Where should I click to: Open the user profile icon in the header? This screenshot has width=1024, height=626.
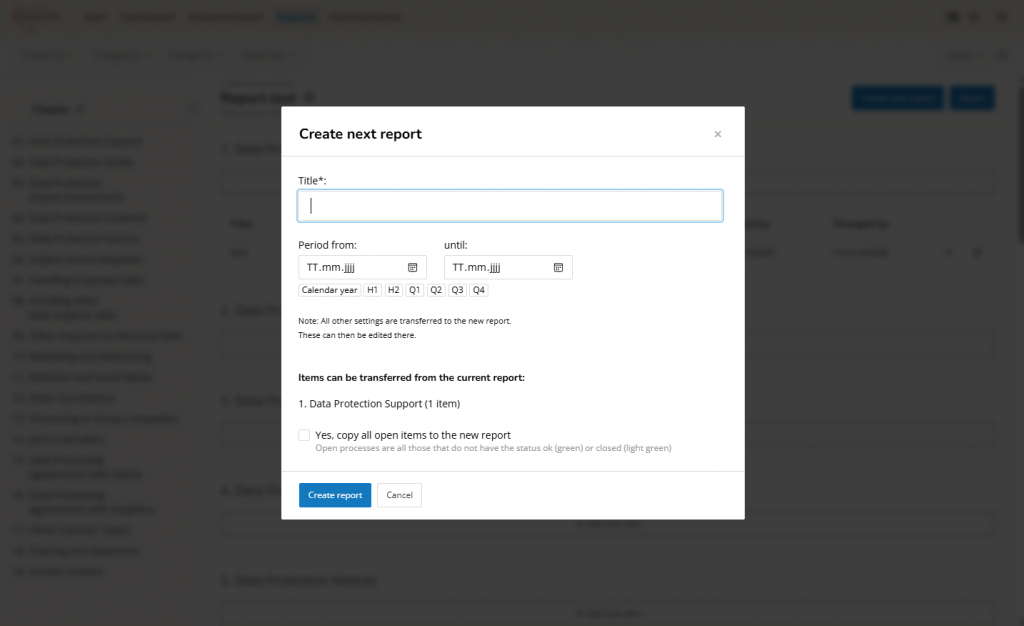[x=999, y=17]
